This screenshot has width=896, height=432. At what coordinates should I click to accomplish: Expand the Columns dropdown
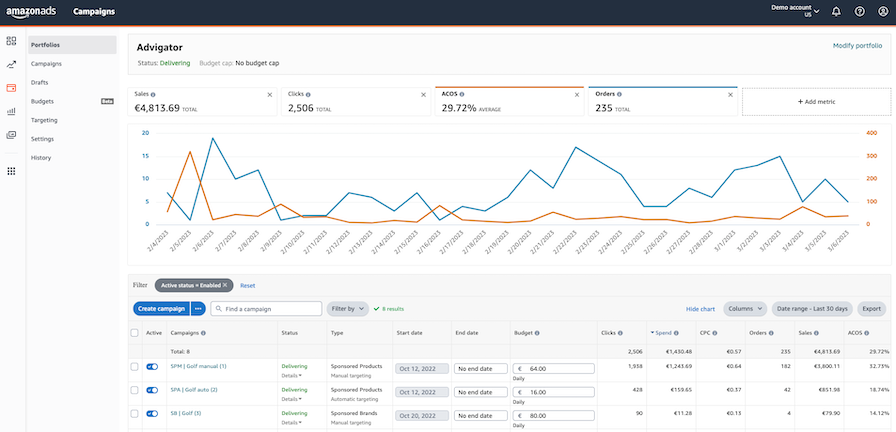point(745,309)
